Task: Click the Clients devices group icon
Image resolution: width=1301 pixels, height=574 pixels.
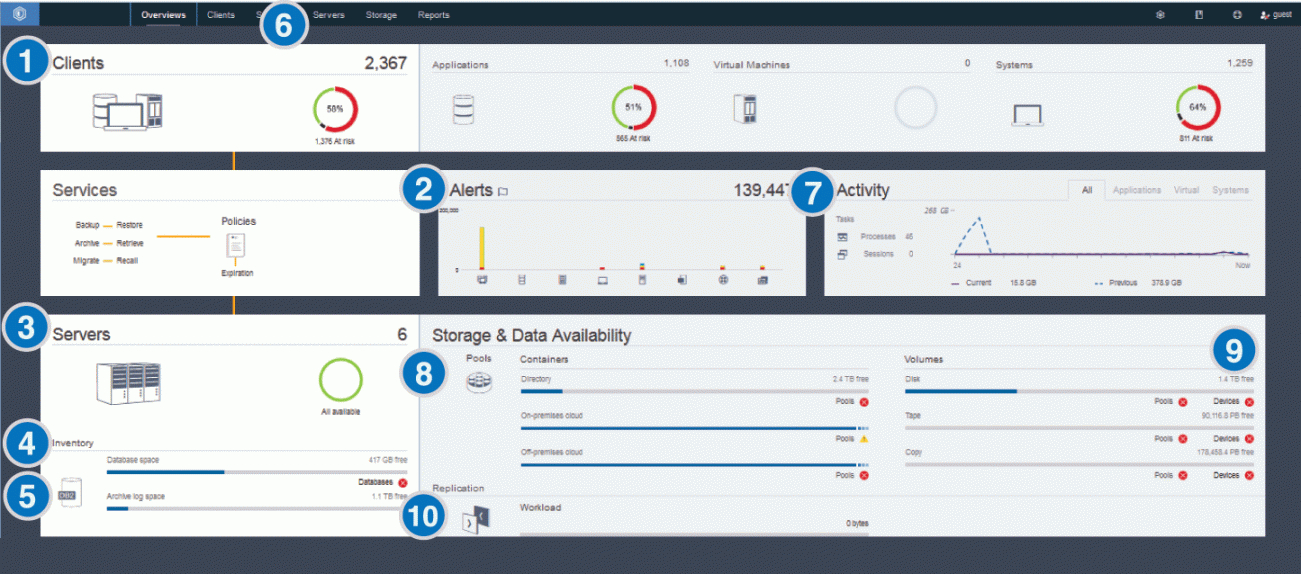Action: [125, 111]
